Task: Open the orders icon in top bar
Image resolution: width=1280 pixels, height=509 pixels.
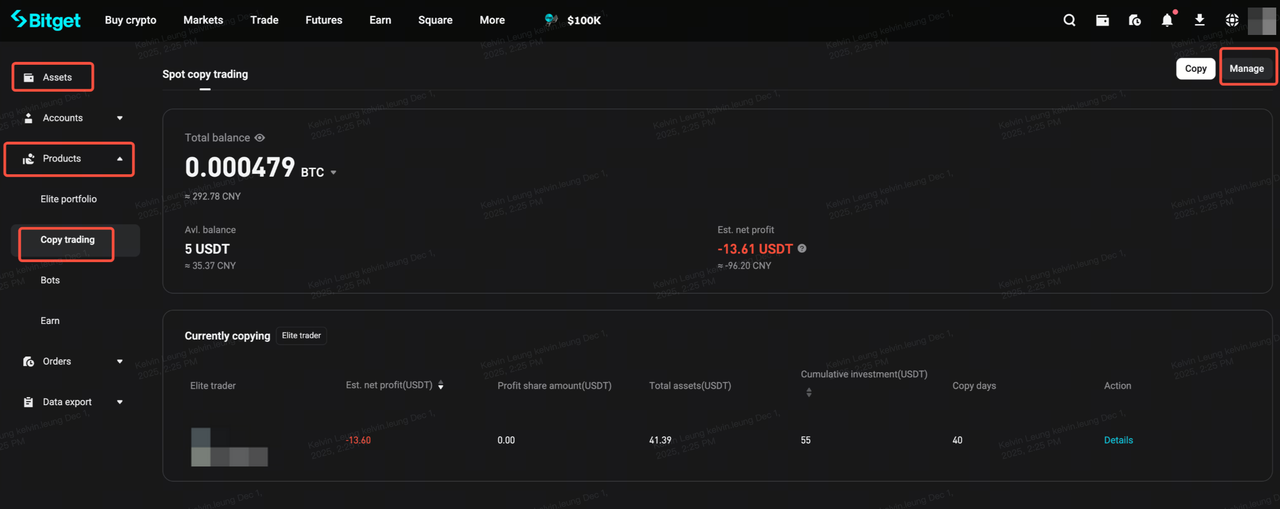Action: click(x=1134, y=20)
